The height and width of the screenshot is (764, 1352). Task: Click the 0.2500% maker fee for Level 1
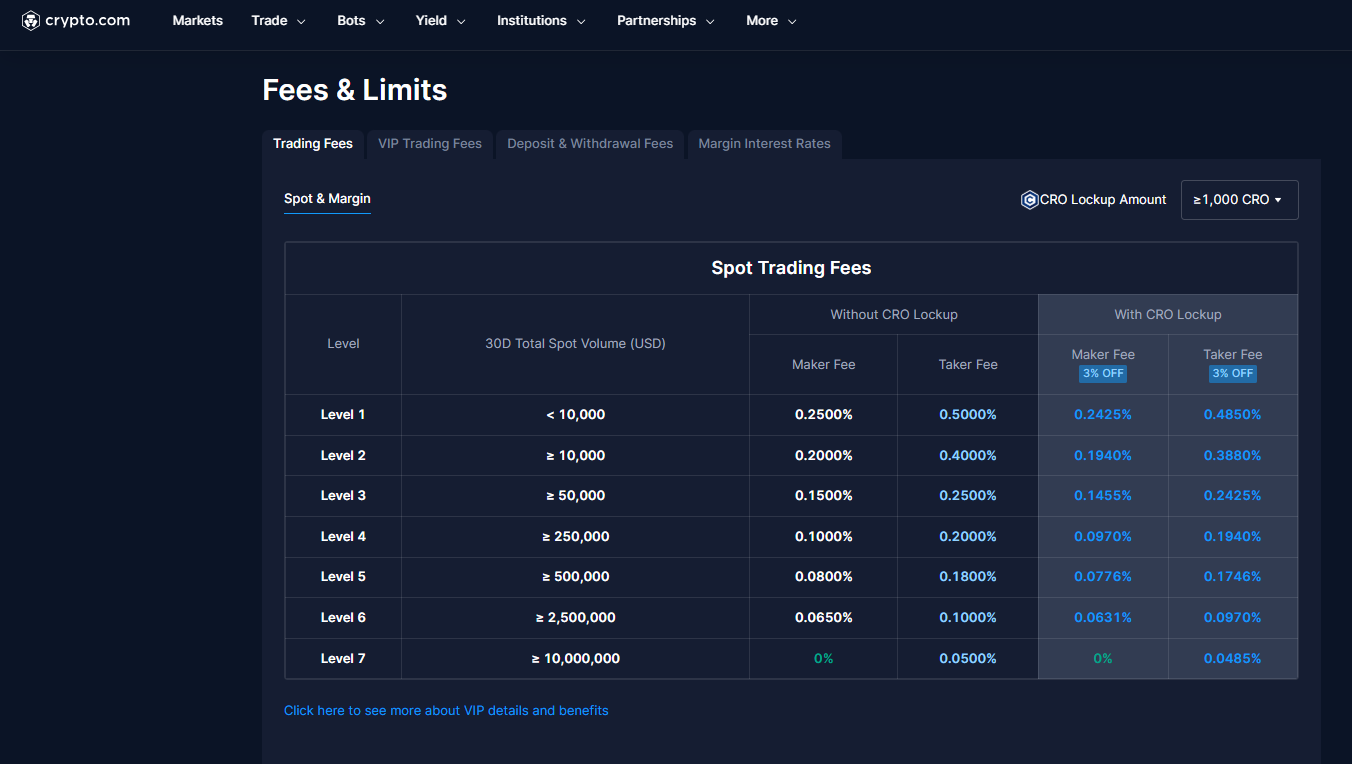824,414
